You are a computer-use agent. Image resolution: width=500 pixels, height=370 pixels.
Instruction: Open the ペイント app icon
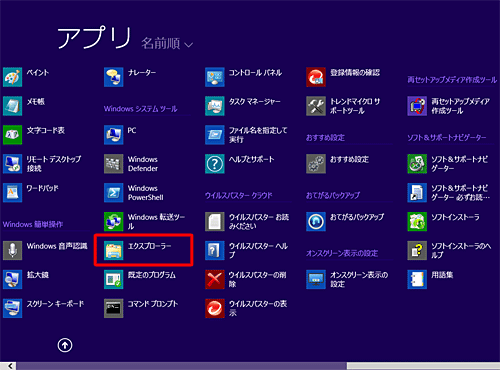(x=13, y=77)
